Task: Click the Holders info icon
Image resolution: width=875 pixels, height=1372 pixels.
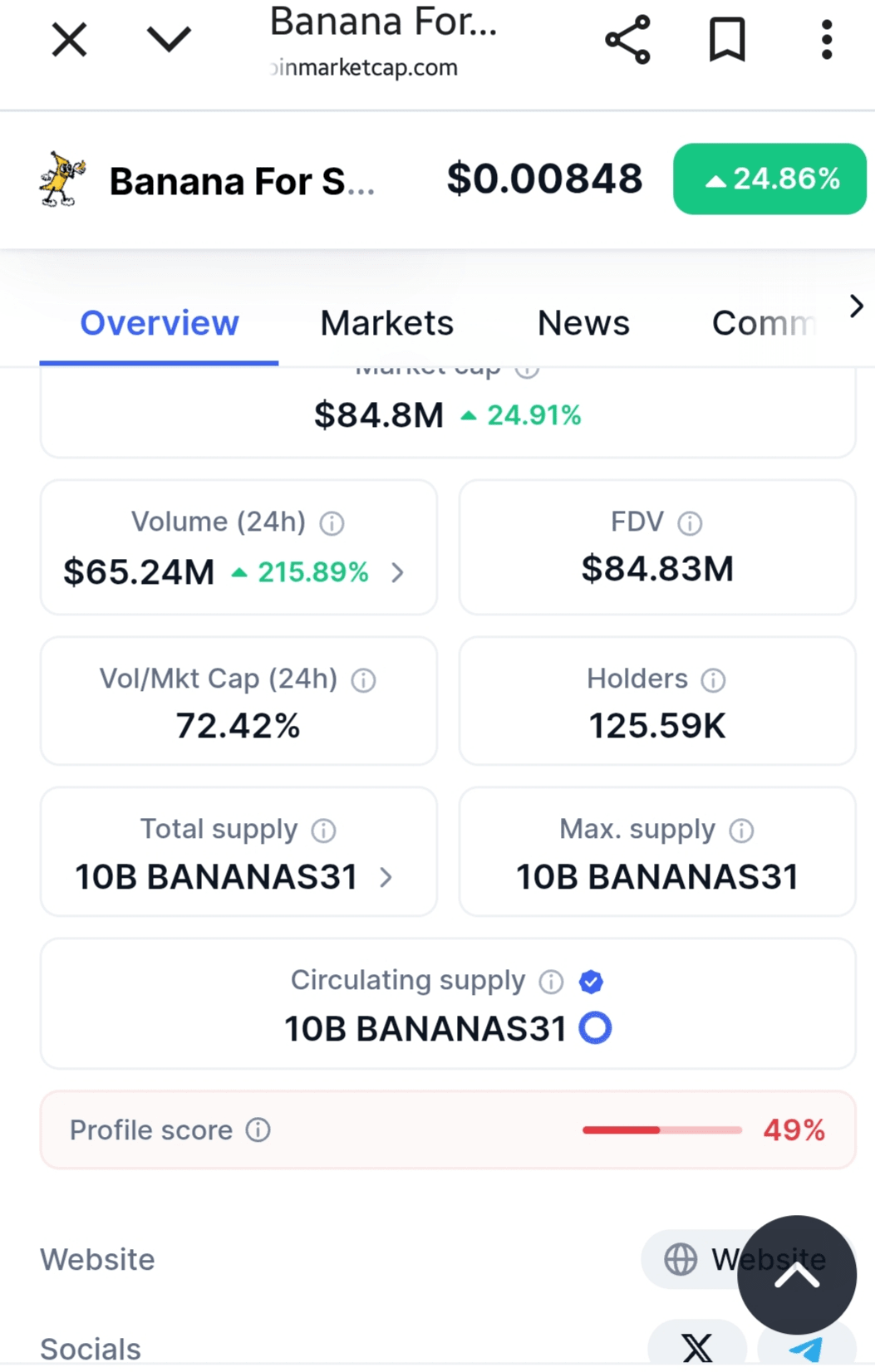Action: [713, 680]
